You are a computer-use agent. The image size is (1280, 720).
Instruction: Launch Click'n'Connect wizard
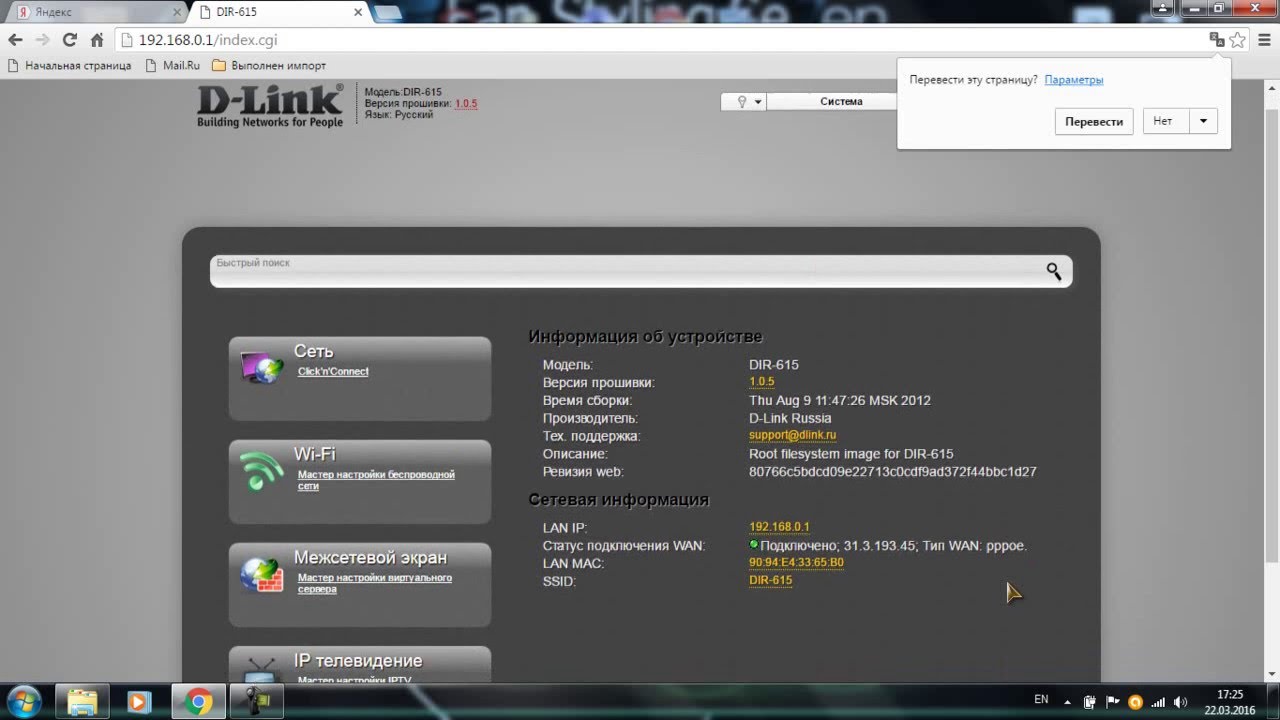333,371
